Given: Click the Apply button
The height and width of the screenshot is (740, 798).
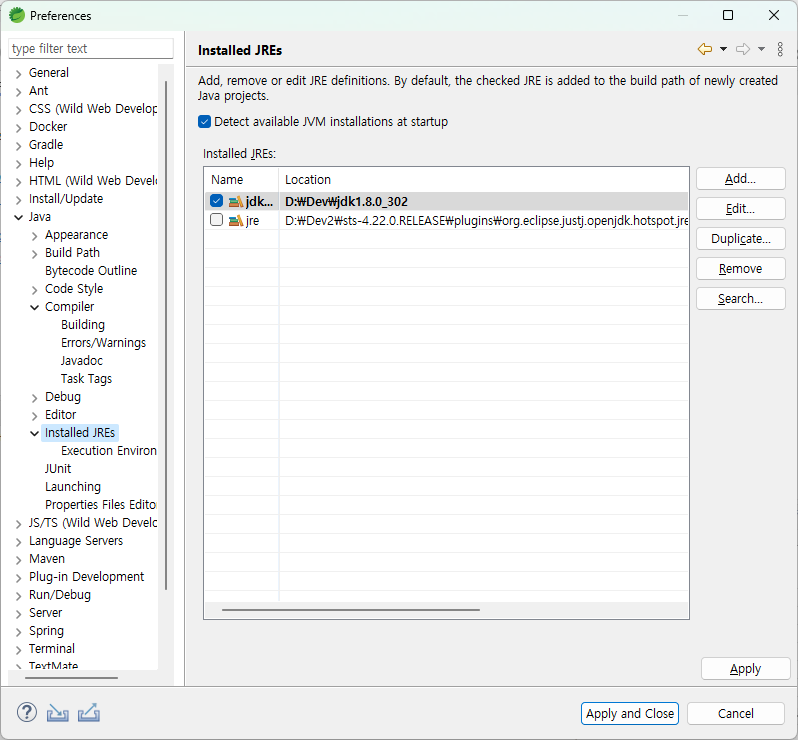Looking at the screenshot, I should point(746,669).
